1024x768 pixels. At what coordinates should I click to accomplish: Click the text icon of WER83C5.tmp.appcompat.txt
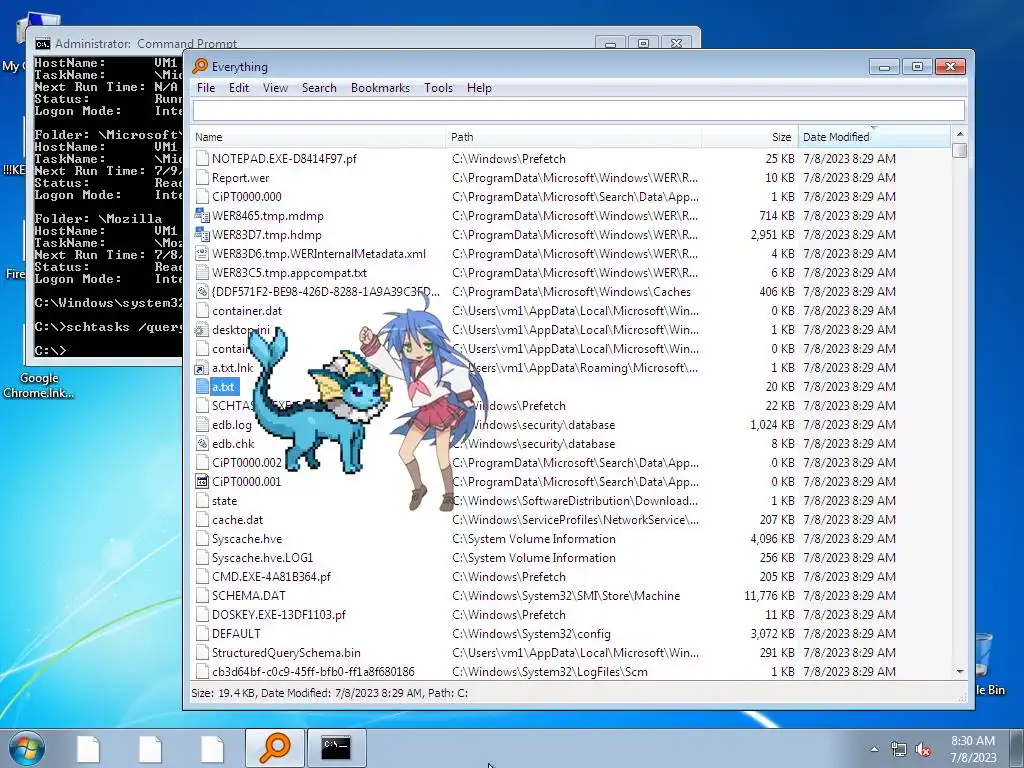pos(202,272)
